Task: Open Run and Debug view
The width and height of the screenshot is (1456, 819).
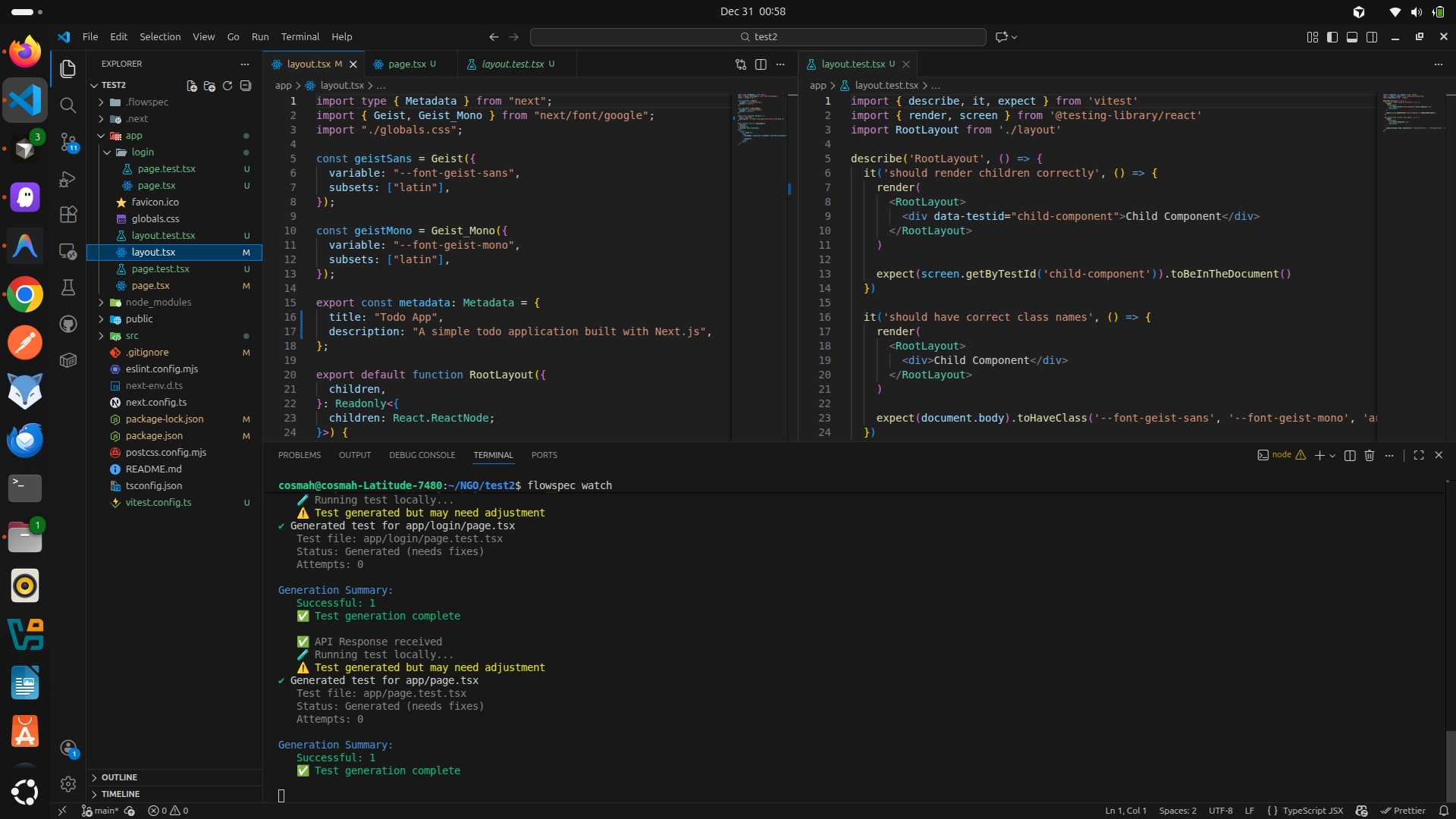Action: tap(68, 179)
